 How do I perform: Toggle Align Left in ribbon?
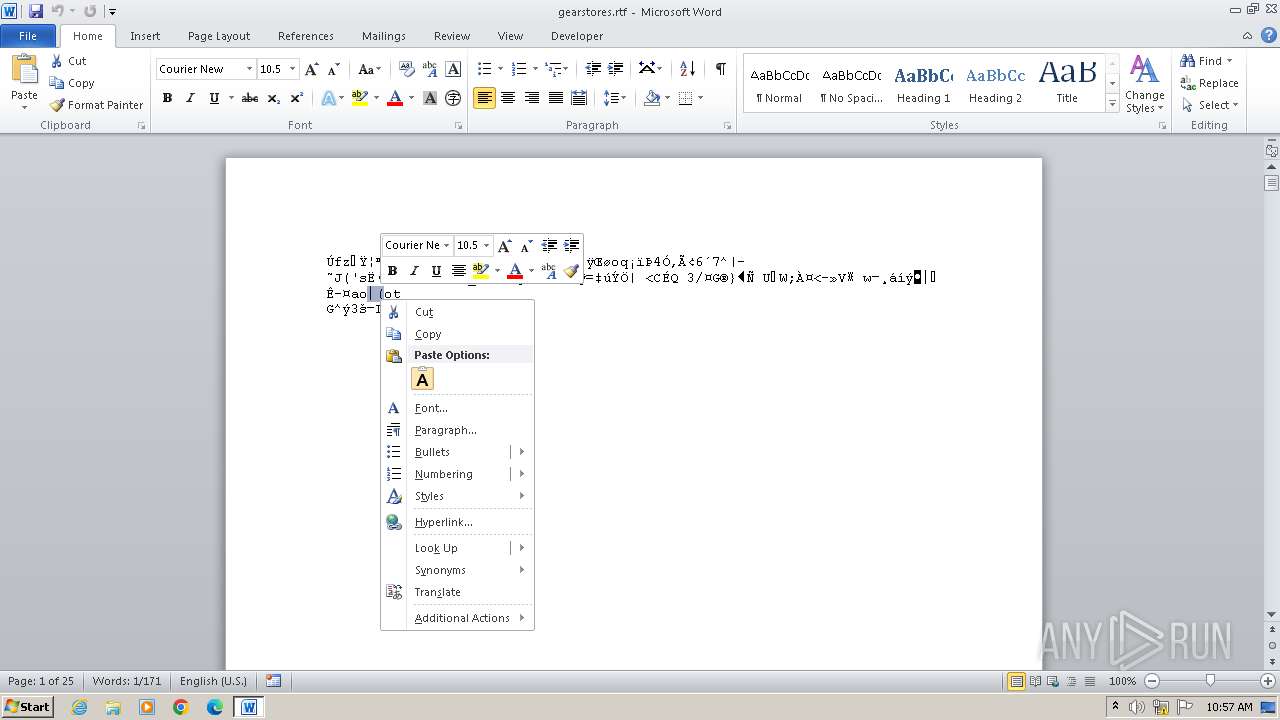tap(484, 98)
